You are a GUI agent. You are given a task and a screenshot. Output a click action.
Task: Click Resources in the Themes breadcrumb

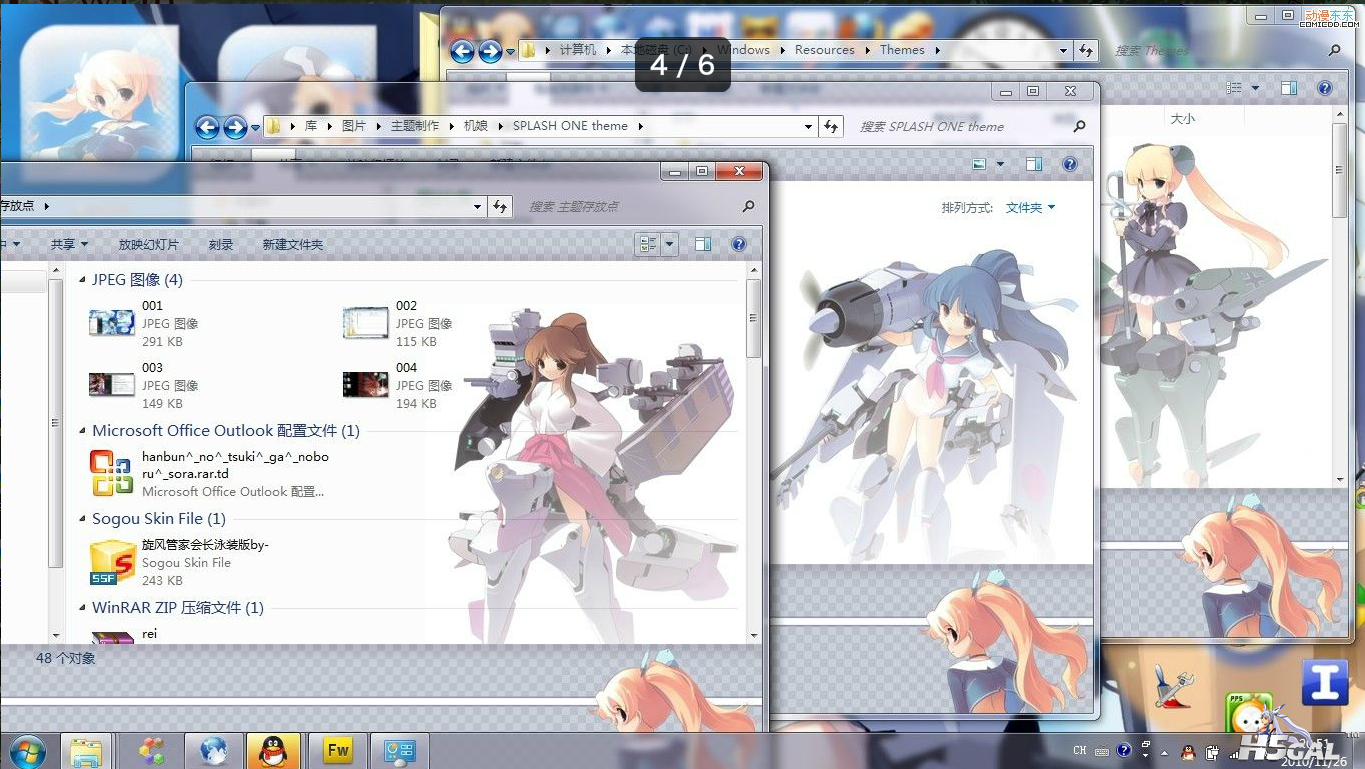point(824,50)
